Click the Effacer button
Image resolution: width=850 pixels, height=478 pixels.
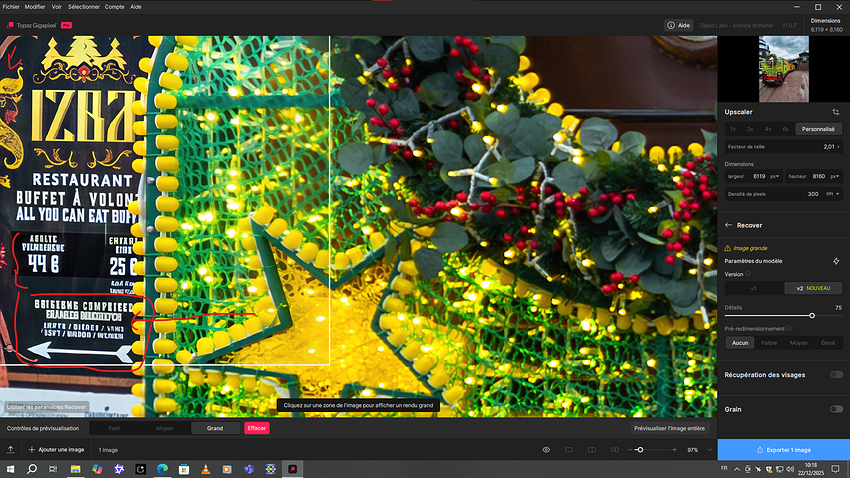pyautogui.click(x=257, y=428)
